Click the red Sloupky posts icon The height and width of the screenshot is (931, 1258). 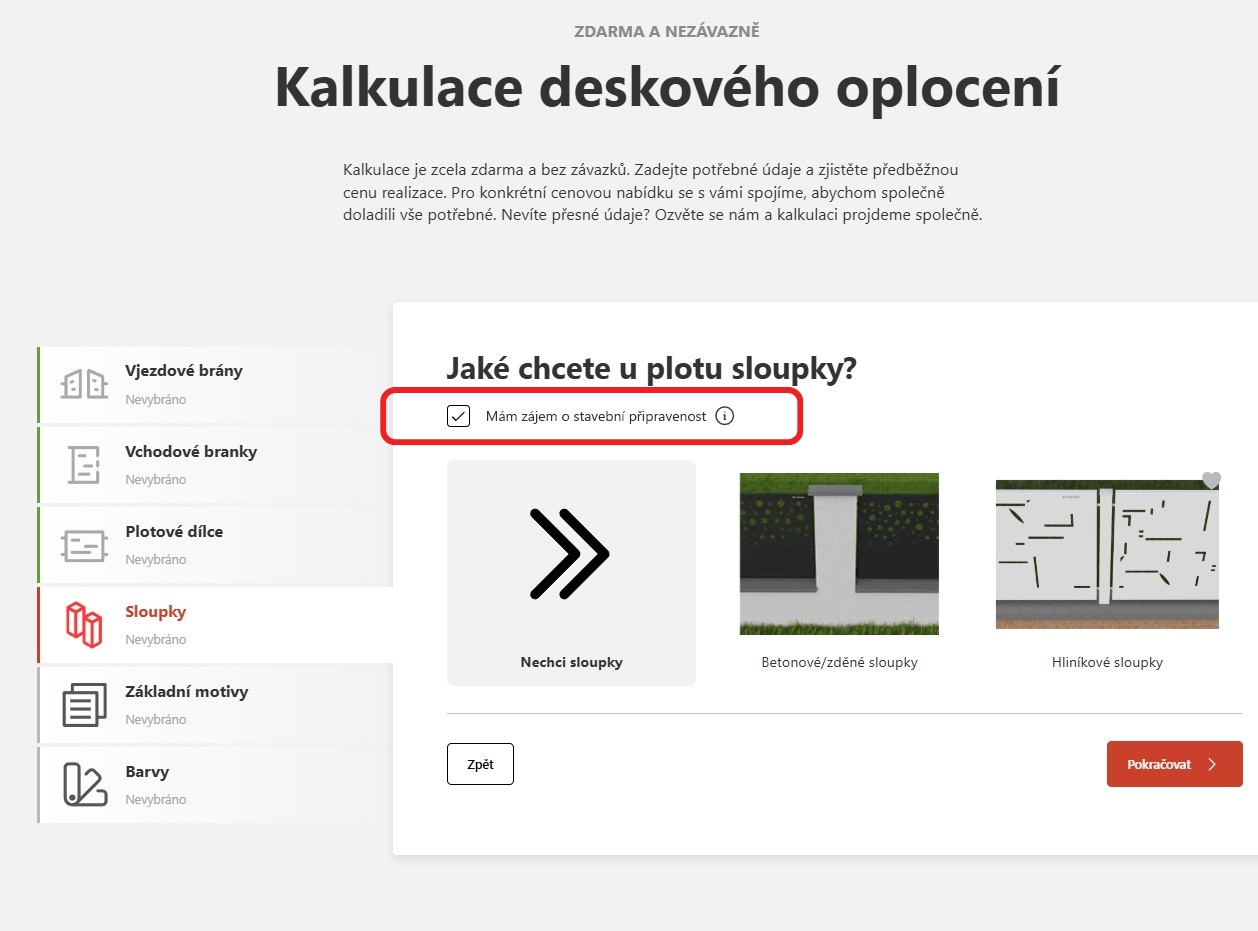[84, 625]
